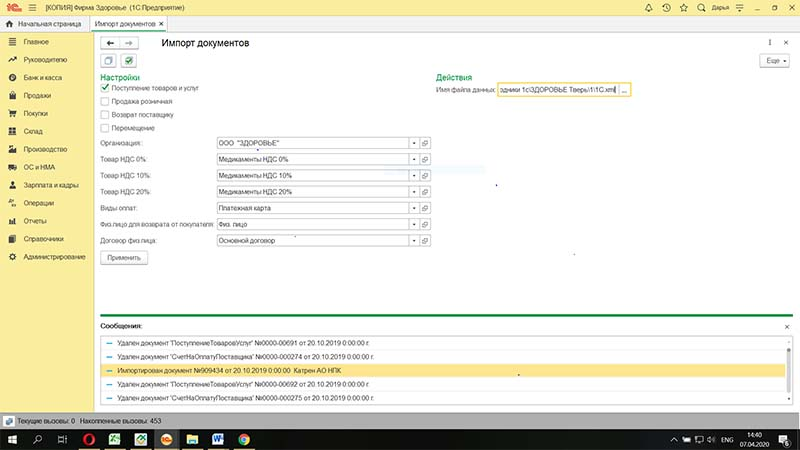Image resolution: width=800 pixels, height=450 pixels.
Task: Expand the Организация dropdown list
Action: click(x=413, y=143)
